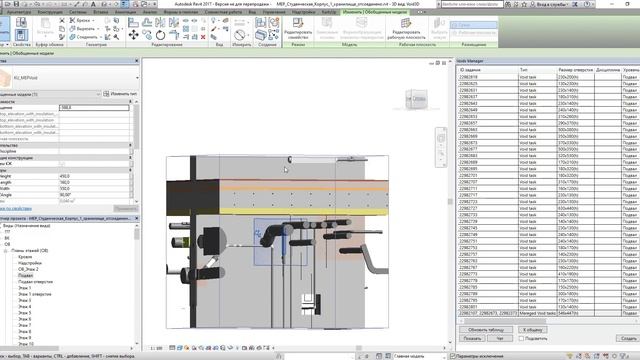Activate the Offset tool in the ribbon

click(x=147, y=22)
